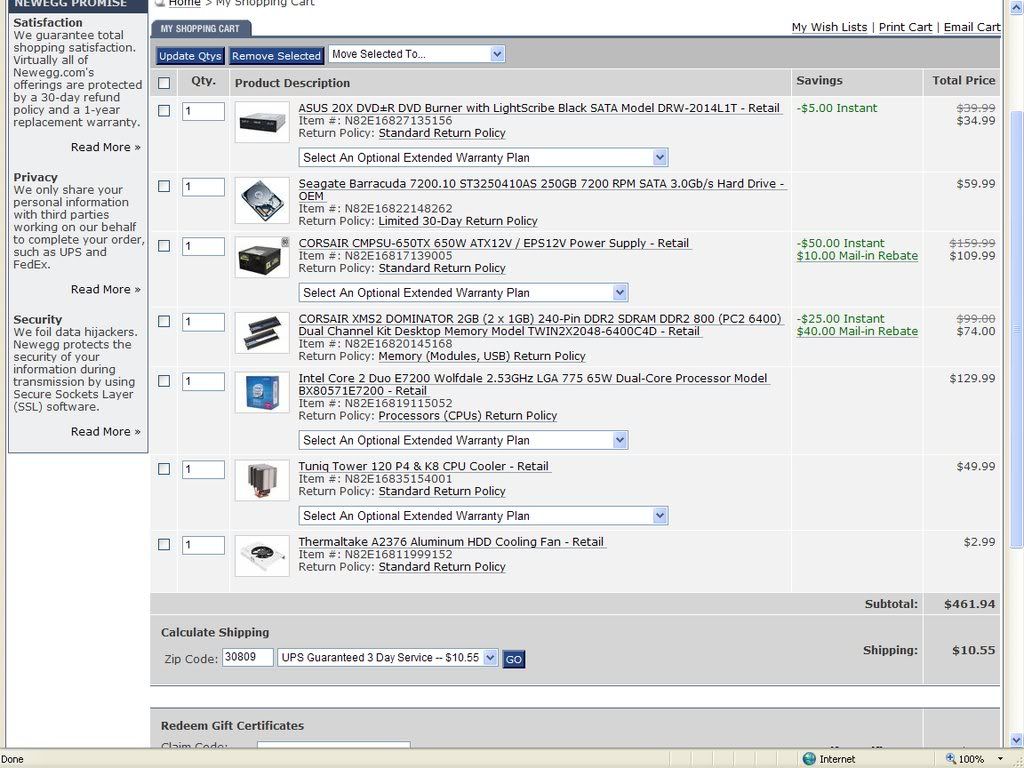The image size is (1024, 768).
Task: Open the zoom level arrow next to 100%
Action: click(1000, 759)
